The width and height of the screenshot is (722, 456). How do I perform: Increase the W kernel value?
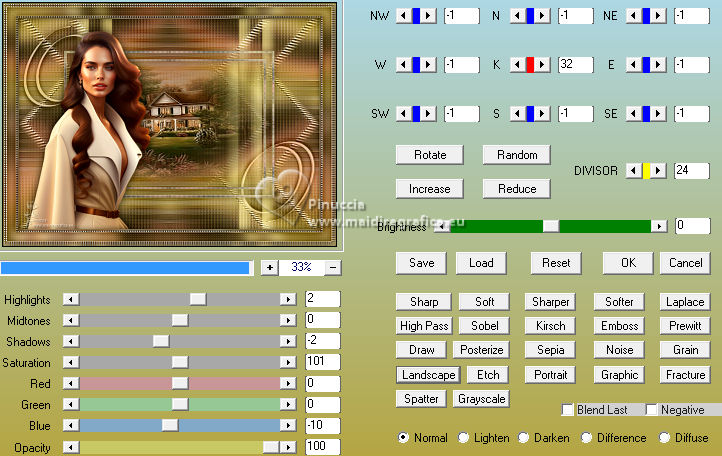tap(428, 64)
